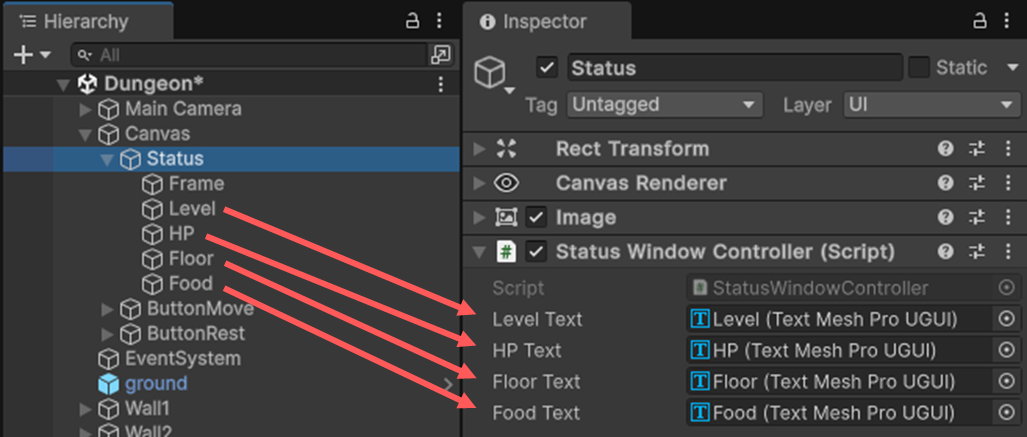This screenshot has height=437, width=1027.
Task: Enable the Static checkbox
Action: pos(919,68)
